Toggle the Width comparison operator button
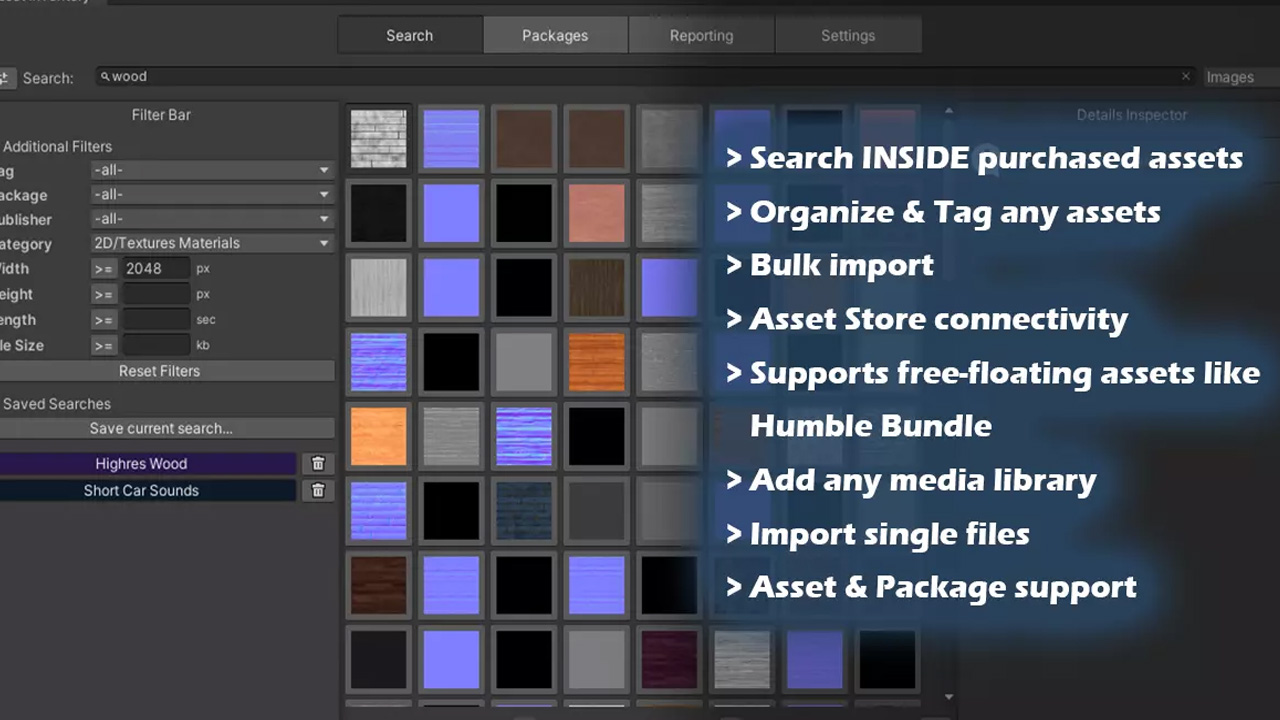Image resolution: width=1280 pixels, height=720 pixels. (x=104, y=269)
